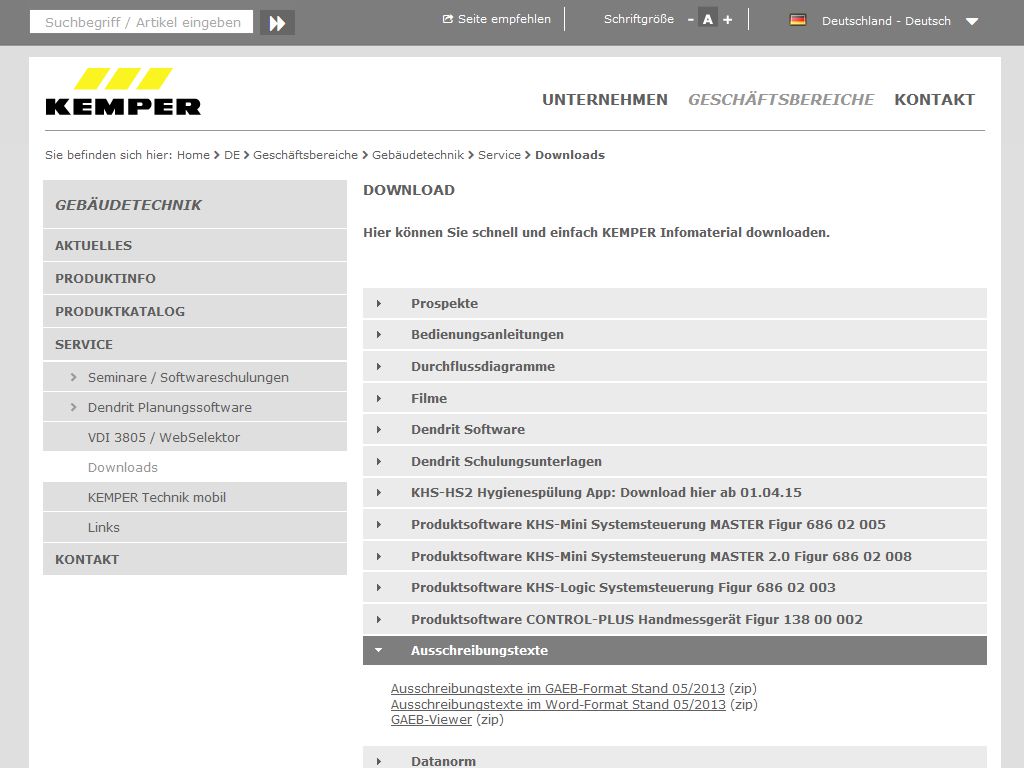This screenshot has height=768, width=1024.
Task: Download Ausschreibungstexte im Word-Format zip
Action: click(558, 704)
